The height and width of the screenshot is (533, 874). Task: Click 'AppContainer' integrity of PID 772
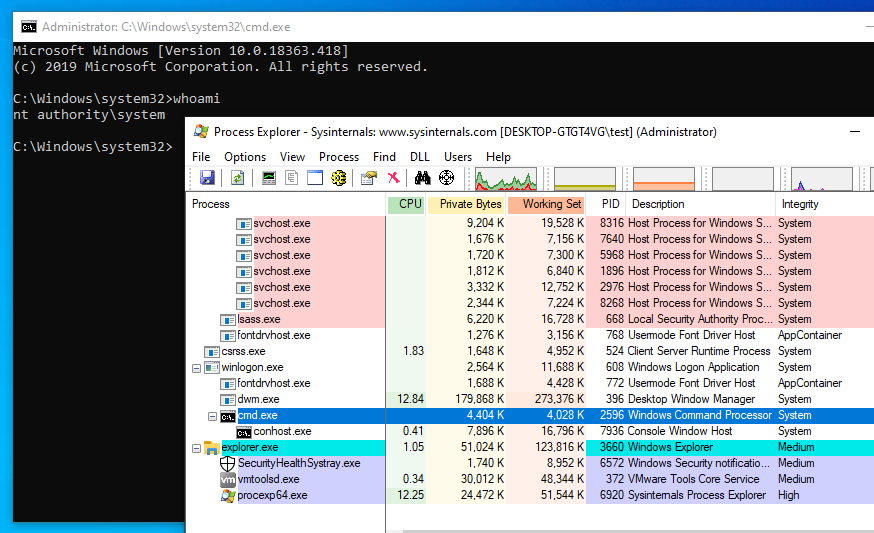point(809,383)
